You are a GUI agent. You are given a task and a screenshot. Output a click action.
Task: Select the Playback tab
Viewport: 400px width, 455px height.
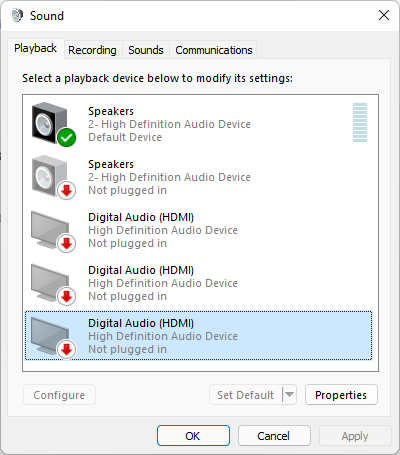tap(35, 49)
